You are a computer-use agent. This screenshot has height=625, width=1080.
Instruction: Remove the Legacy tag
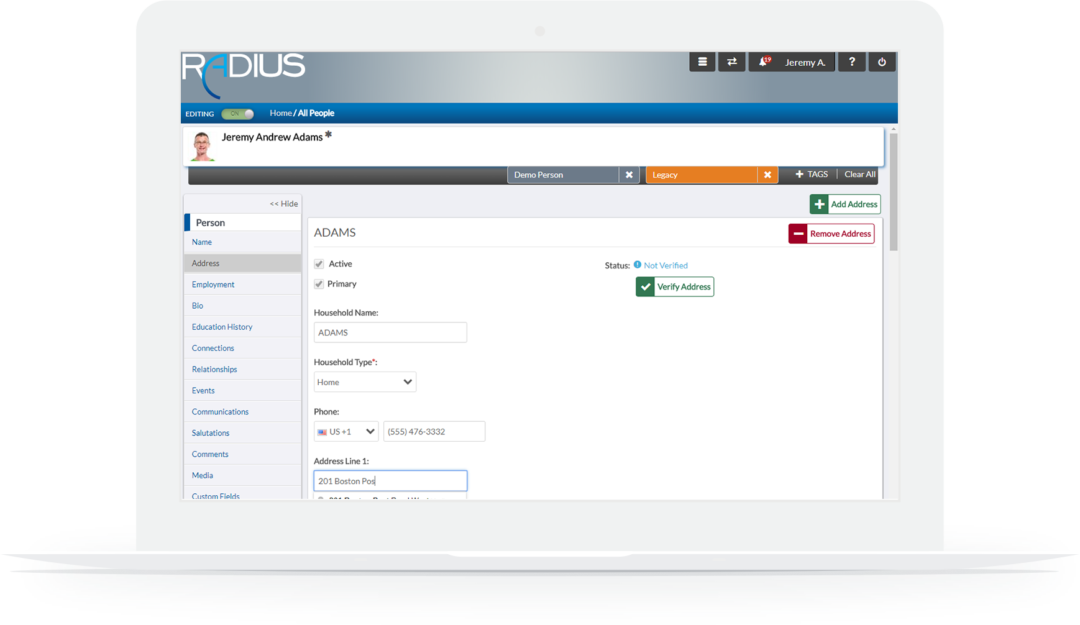coord(767,174)
